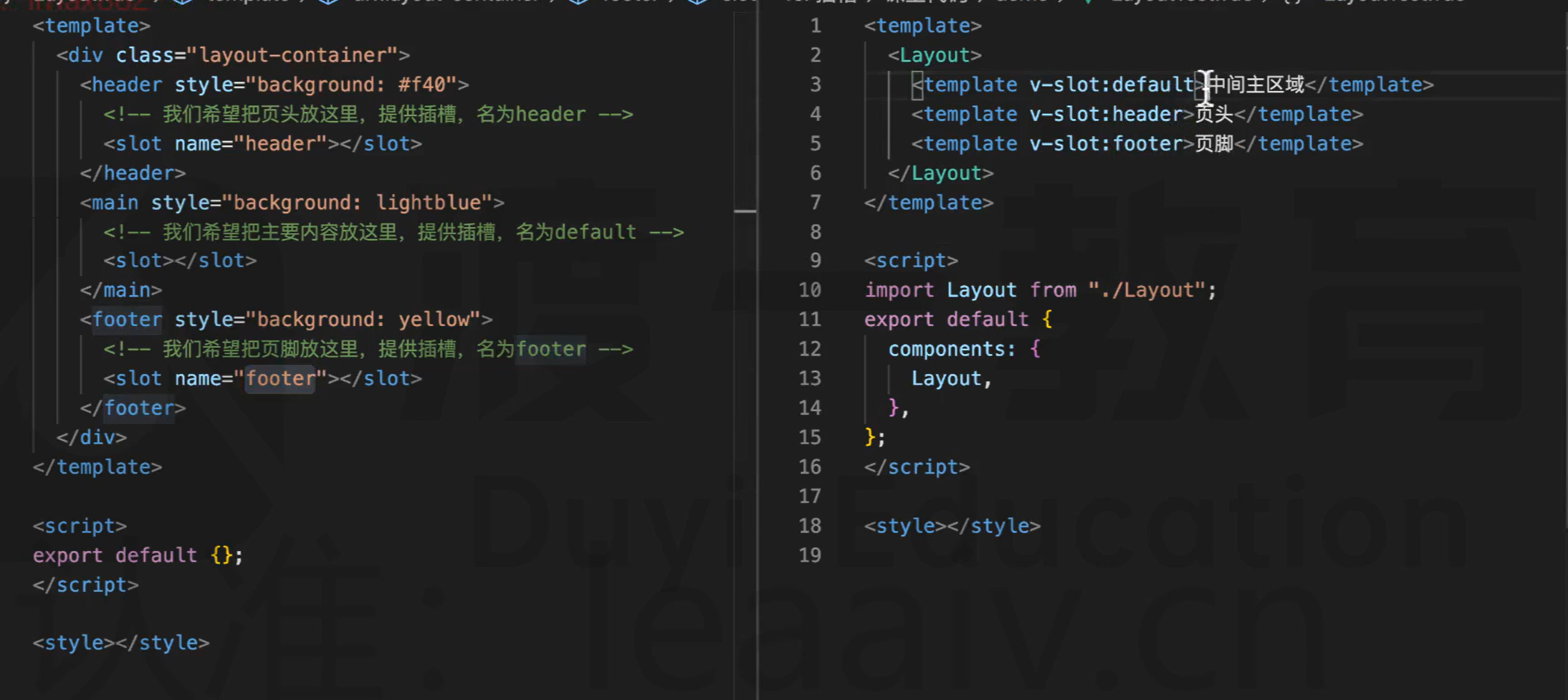The image size is (1568, 700).
Task: Click <style></style> in right editor
Action: click(952, 526)
